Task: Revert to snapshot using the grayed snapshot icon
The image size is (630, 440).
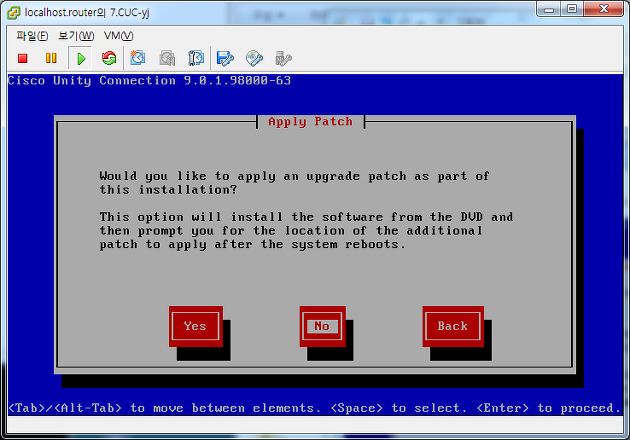Action: pyautogui.click(x=167, y=58)
